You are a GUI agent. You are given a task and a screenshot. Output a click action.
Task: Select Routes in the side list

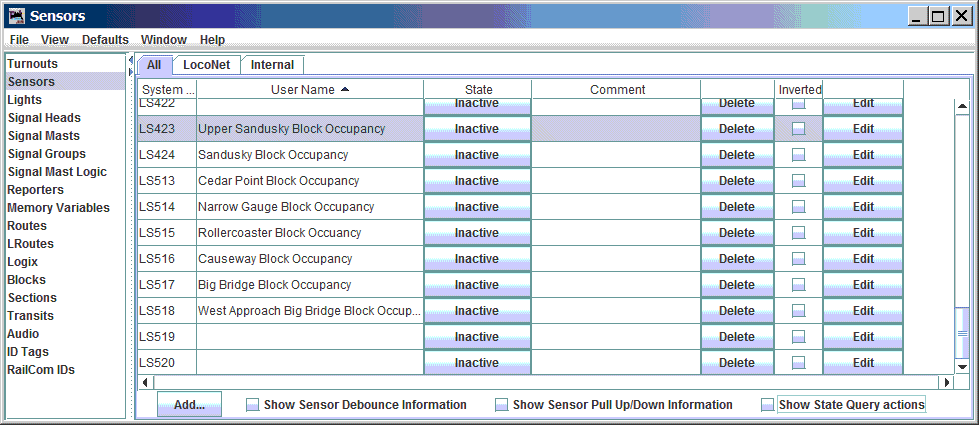click(27, 226)
